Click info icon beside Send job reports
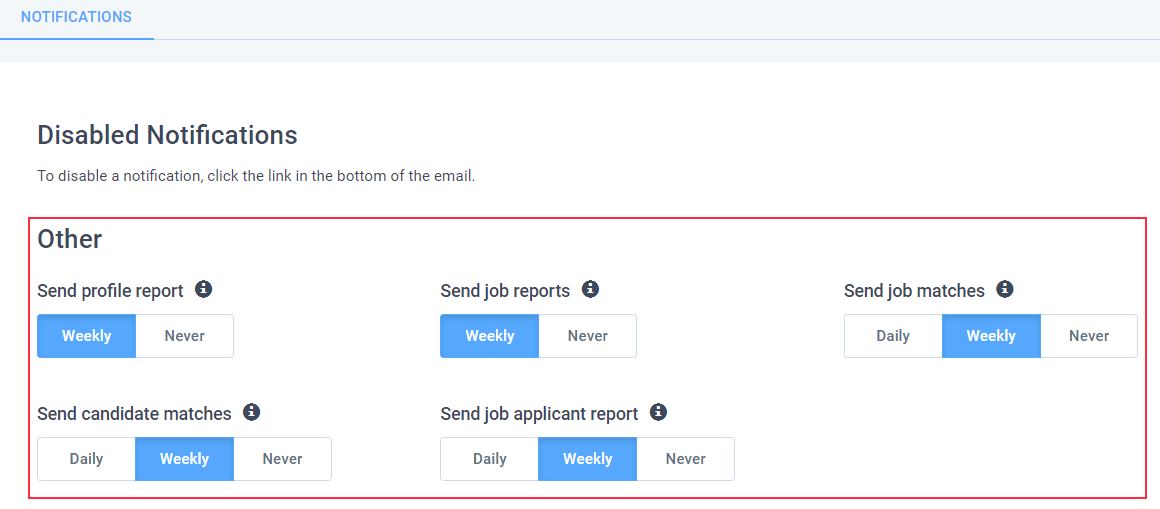This screenshot has width=1160, height=509. pos(590,289)
